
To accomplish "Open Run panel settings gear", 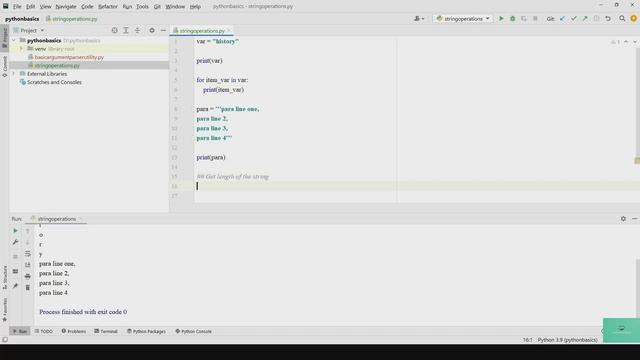I will pyautogui.click(x=623, y=219).
